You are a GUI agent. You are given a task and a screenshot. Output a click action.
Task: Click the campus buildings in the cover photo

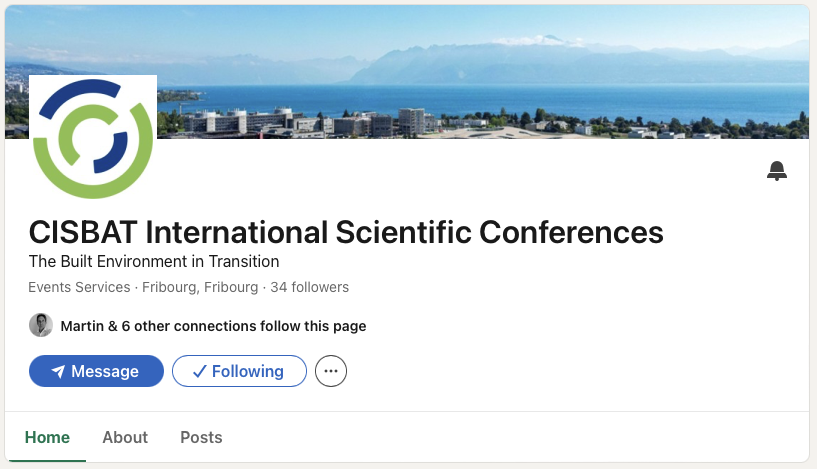pyautogui.click(x=300, y=122)
